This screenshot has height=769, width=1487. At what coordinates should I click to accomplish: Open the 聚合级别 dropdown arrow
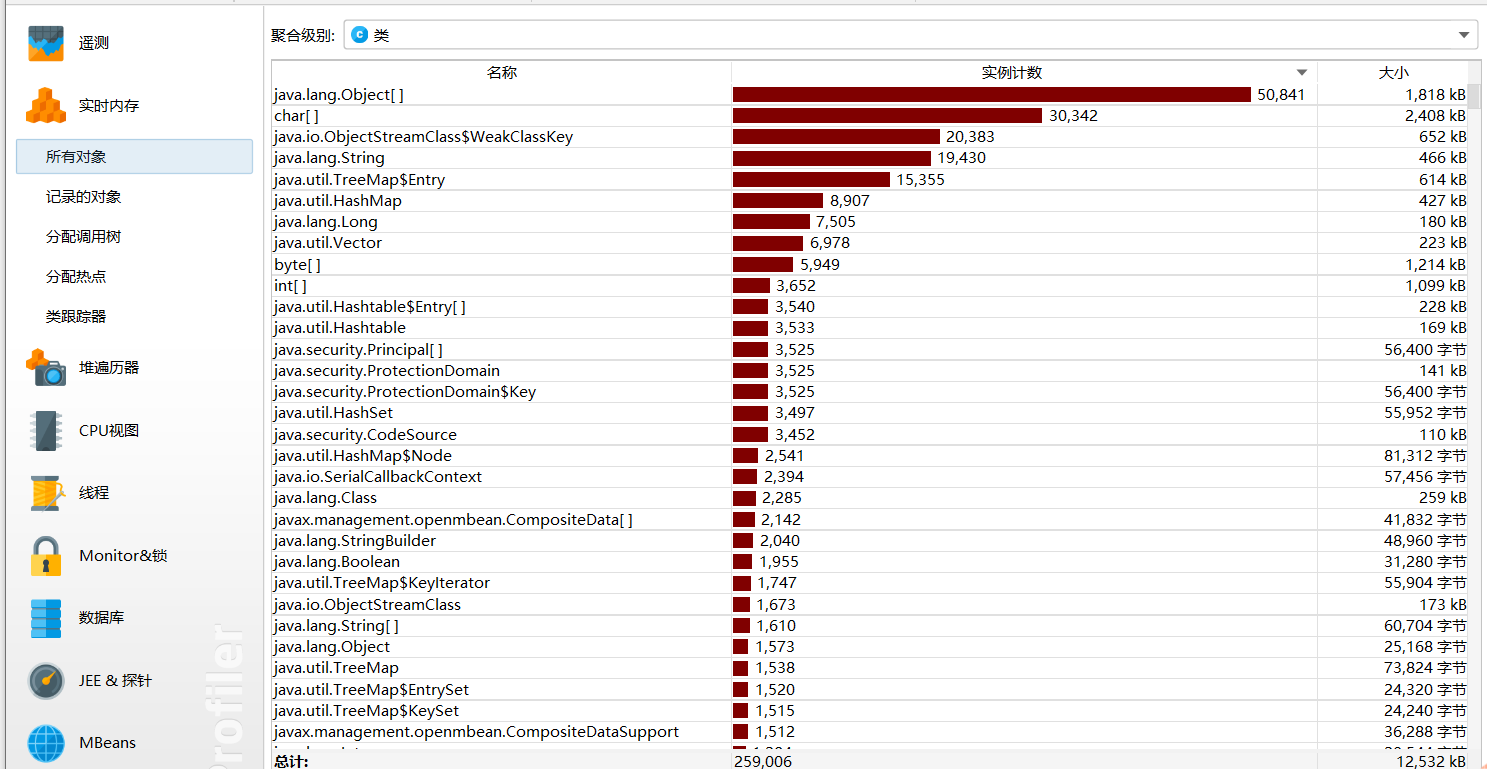coord(1465,35)
